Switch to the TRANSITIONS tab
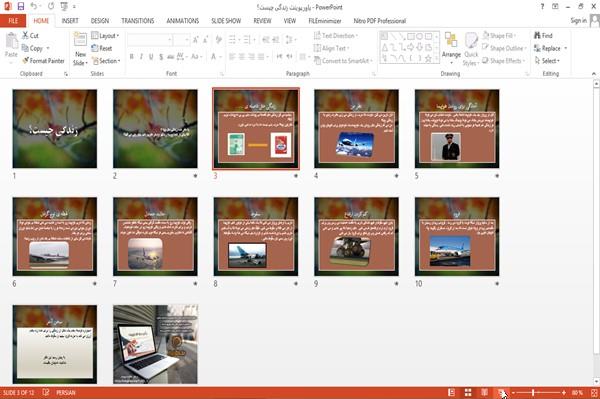 point(138,21)
